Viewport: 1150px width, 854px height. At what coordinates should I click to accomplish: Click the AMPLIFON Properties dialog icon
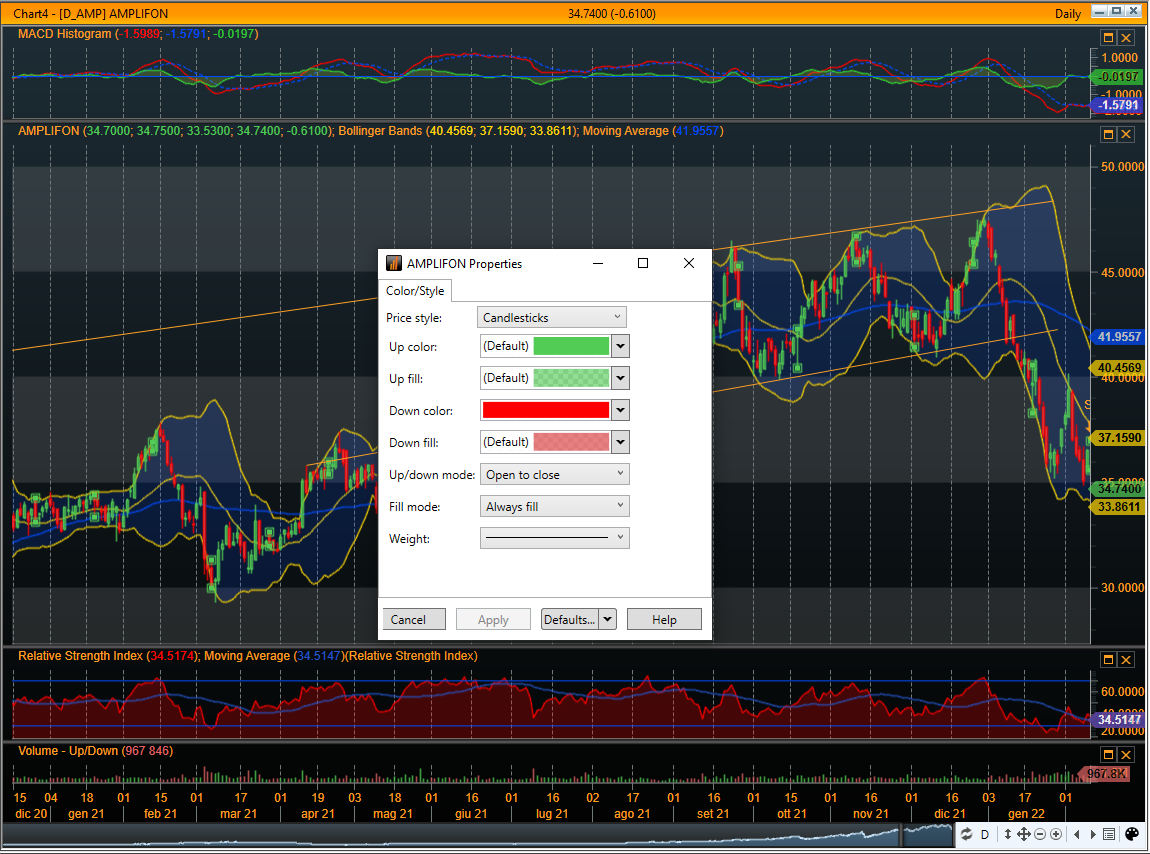pyautogui.click(x=394, y=263)
